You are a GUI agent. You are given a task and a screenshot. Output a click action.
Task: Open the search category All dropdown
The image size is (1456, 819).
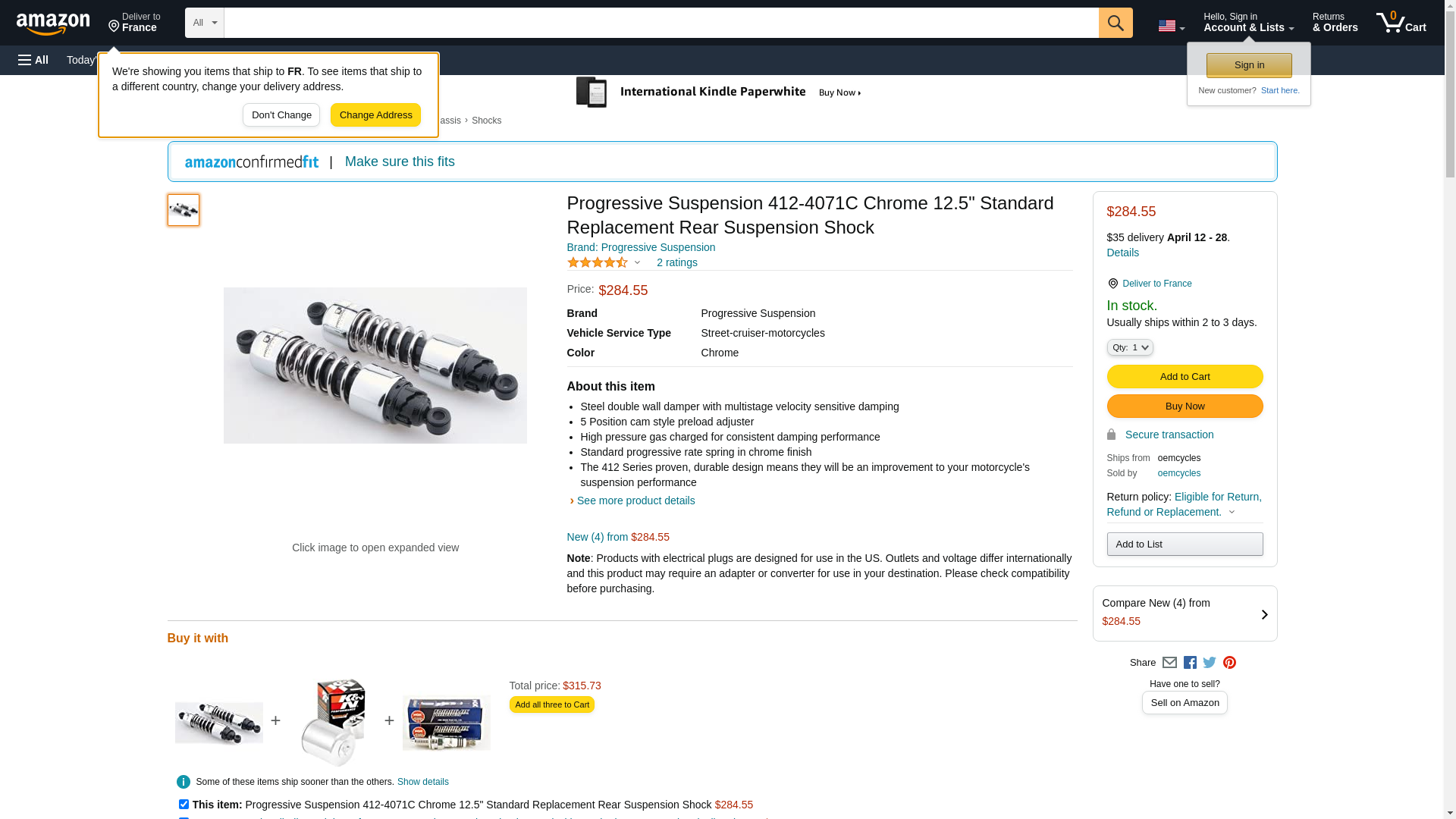[205, 23]
